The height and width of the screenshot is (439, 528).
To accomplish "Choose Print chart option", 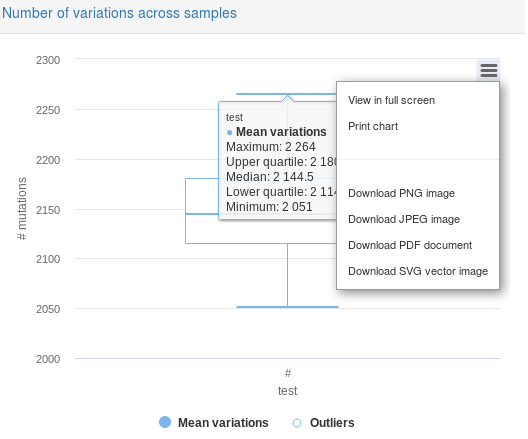I will tap(373, 126).
